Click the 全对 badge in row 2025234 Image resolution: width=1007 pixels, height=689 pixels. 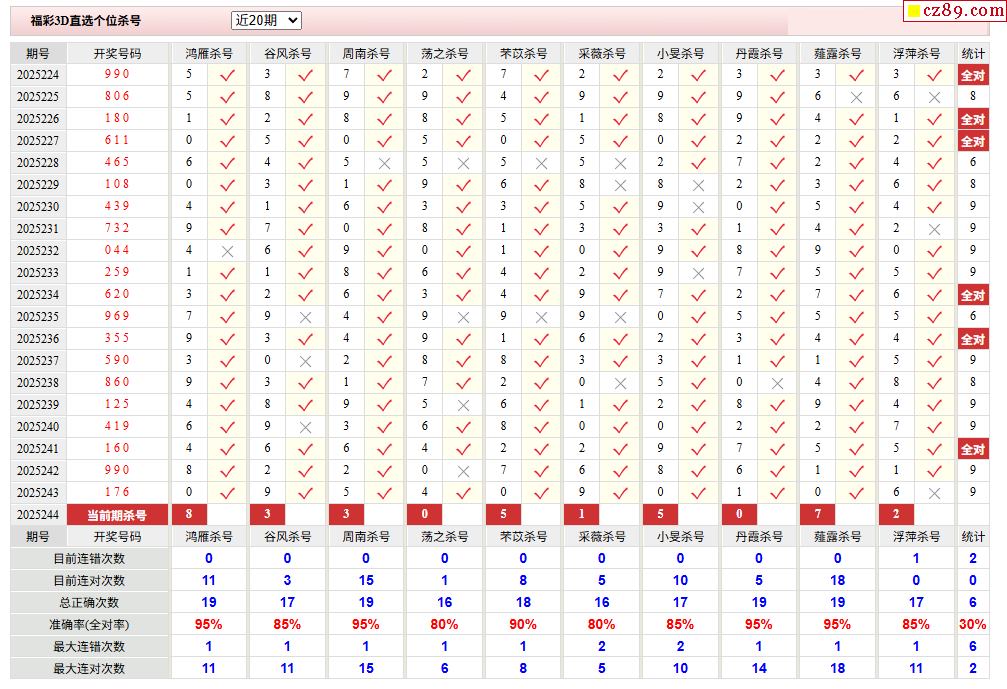tap(973, 295)
